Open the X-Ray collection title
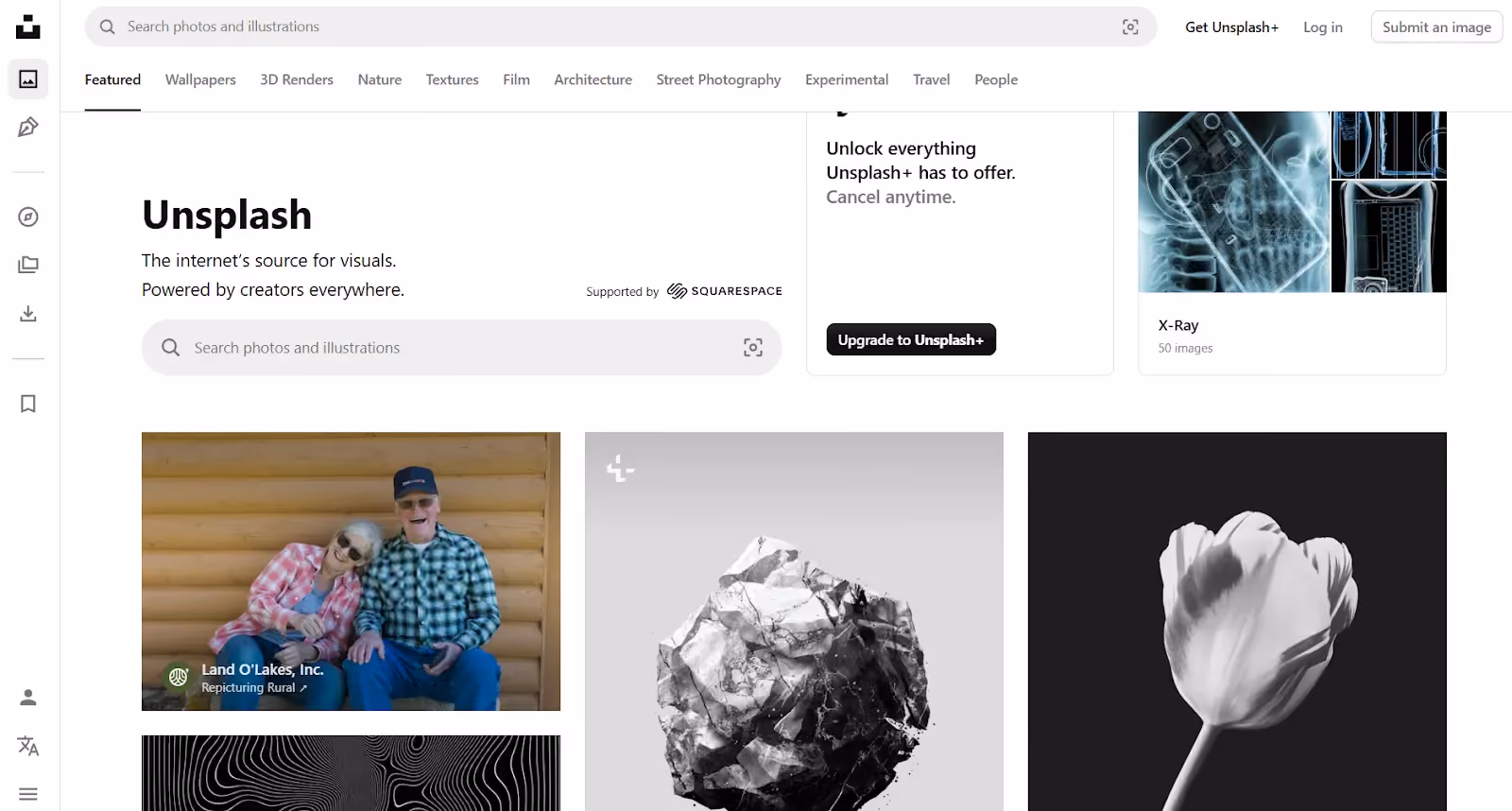Screen dimensions: 1512x811 click(x=1178, y=325)
